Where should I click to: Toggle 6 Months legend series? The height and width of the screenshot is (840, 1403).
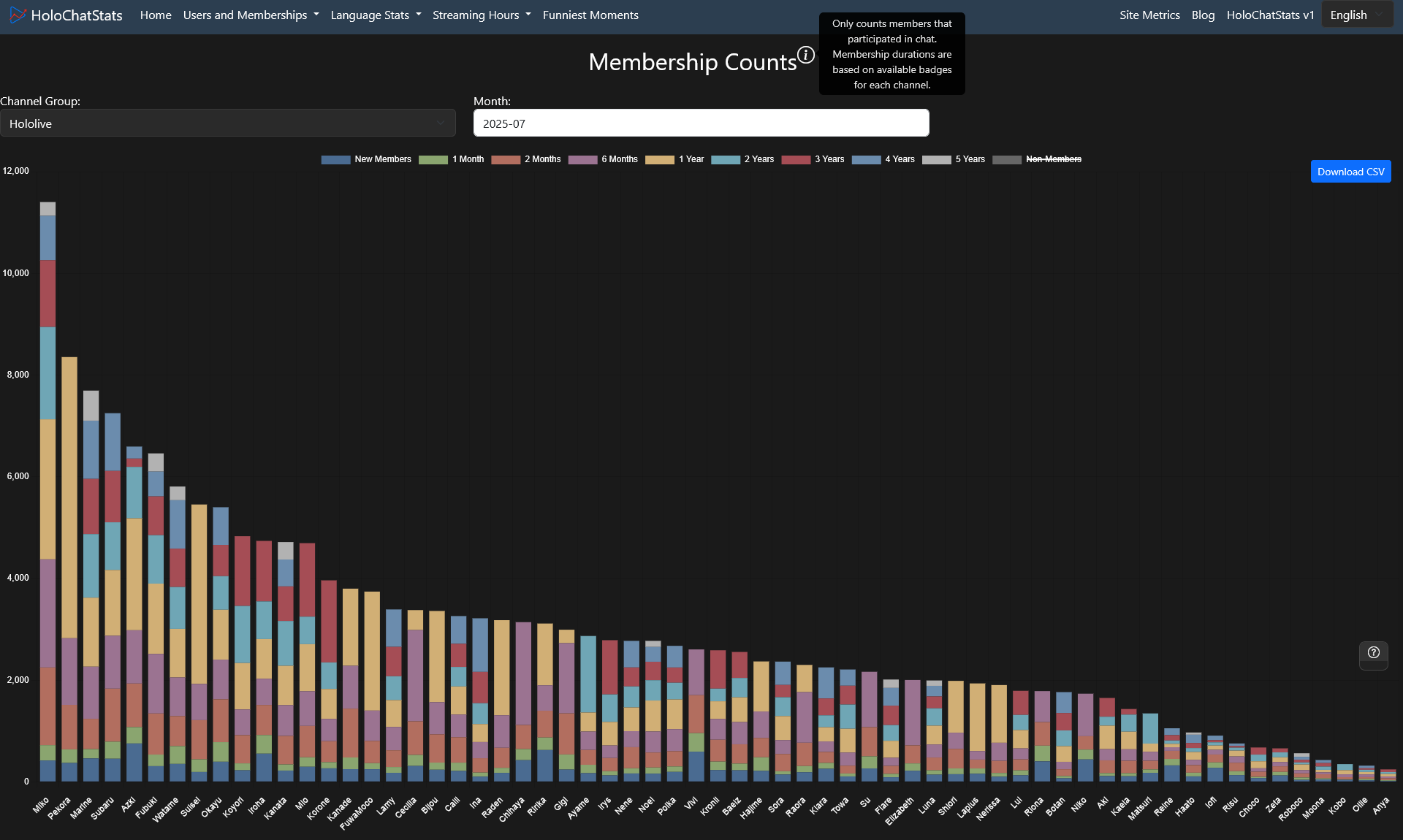click(603, 159)
